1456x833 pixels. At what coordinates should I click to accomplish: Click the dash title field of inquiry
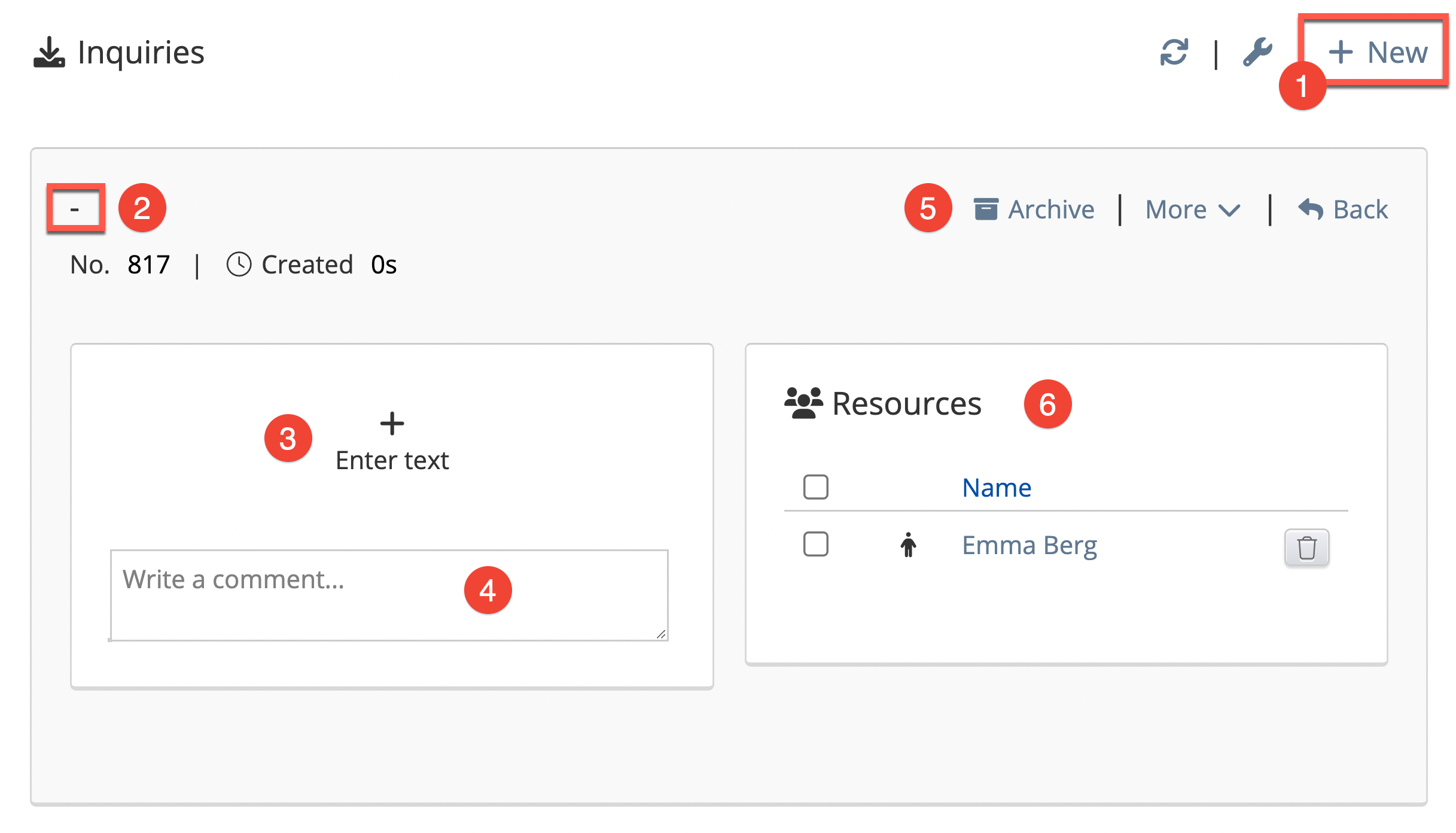tap(75, 209)
